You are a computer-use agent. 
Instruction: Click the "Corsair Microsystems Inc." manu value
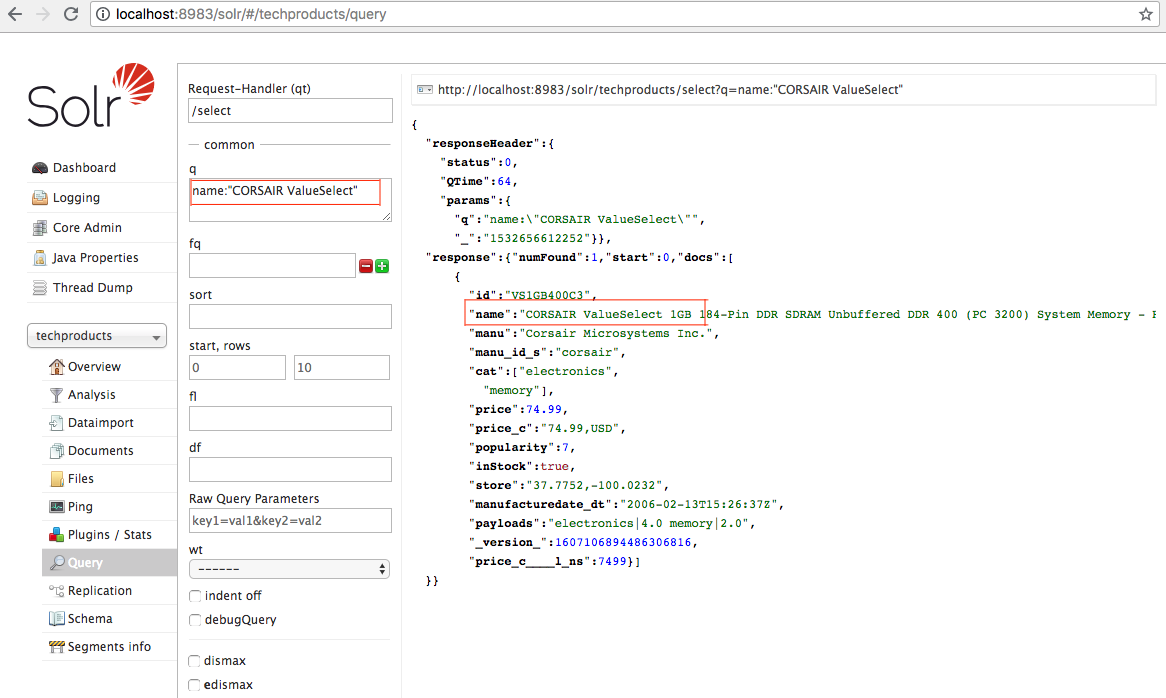coord(616,334)
